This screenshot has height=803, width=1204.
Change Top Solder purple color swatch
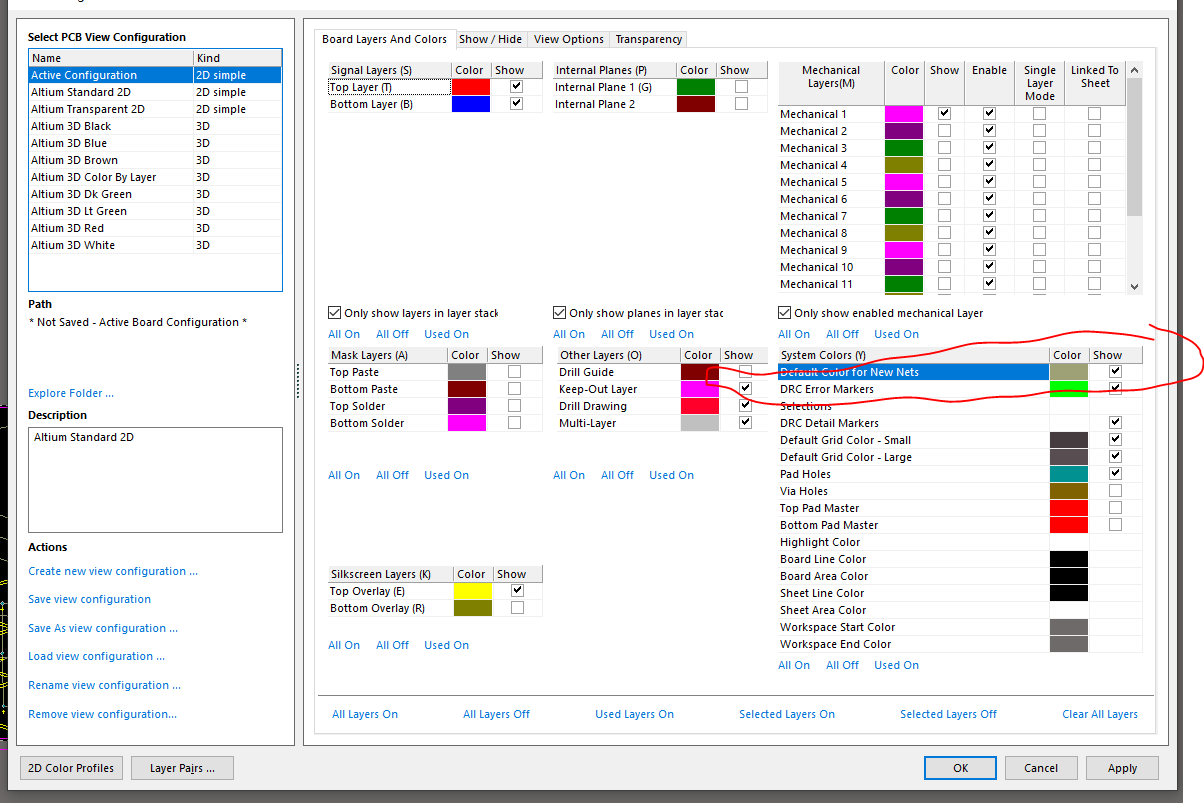[467, 406]
